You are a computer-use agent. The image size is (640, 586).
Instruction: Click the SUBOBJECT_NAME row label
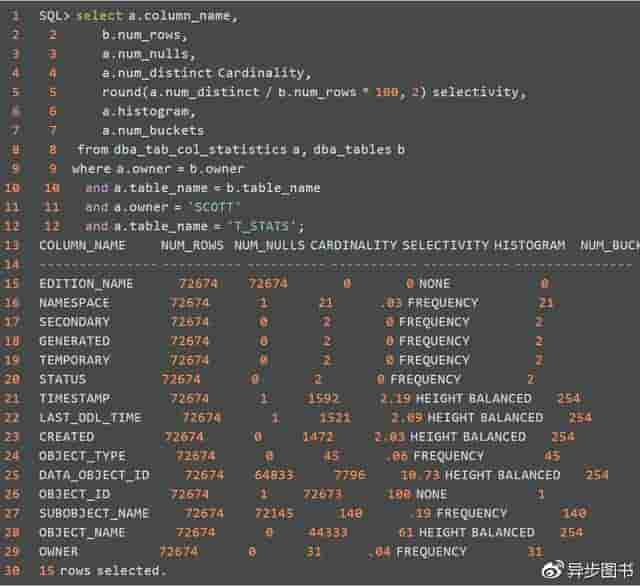coord(94,513)
